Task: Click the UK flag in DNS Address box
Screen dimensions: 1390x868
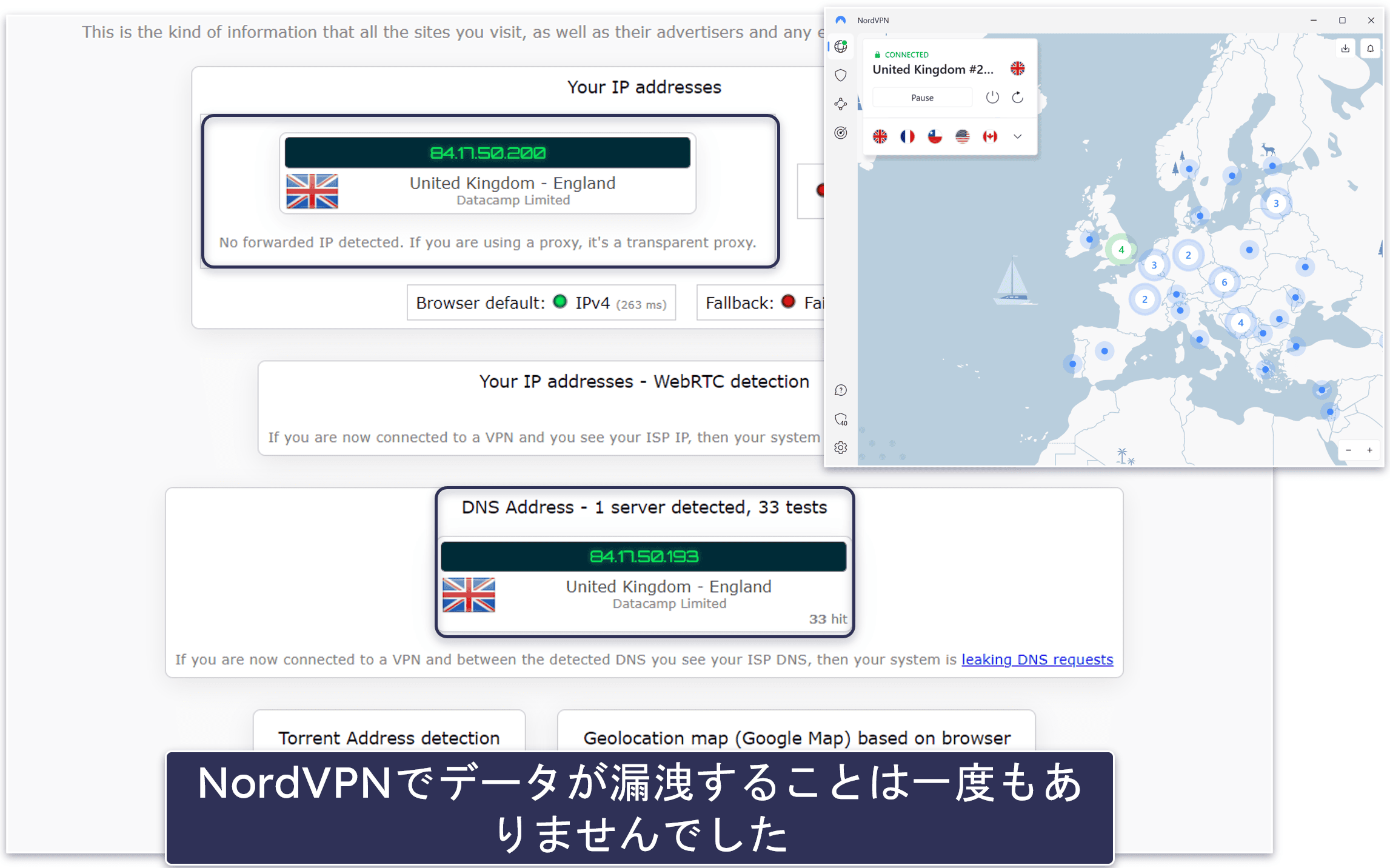Action: click(469, 595)
